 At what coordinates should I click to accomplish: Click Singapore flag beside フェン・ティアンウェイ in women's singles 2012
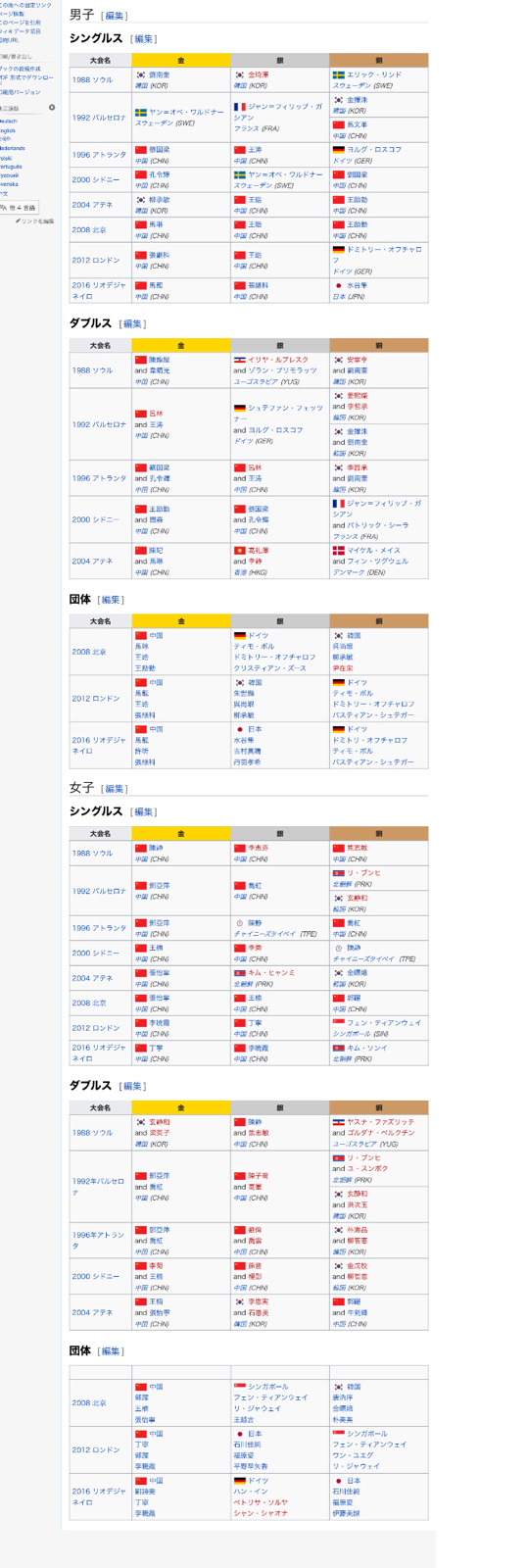339,1023
